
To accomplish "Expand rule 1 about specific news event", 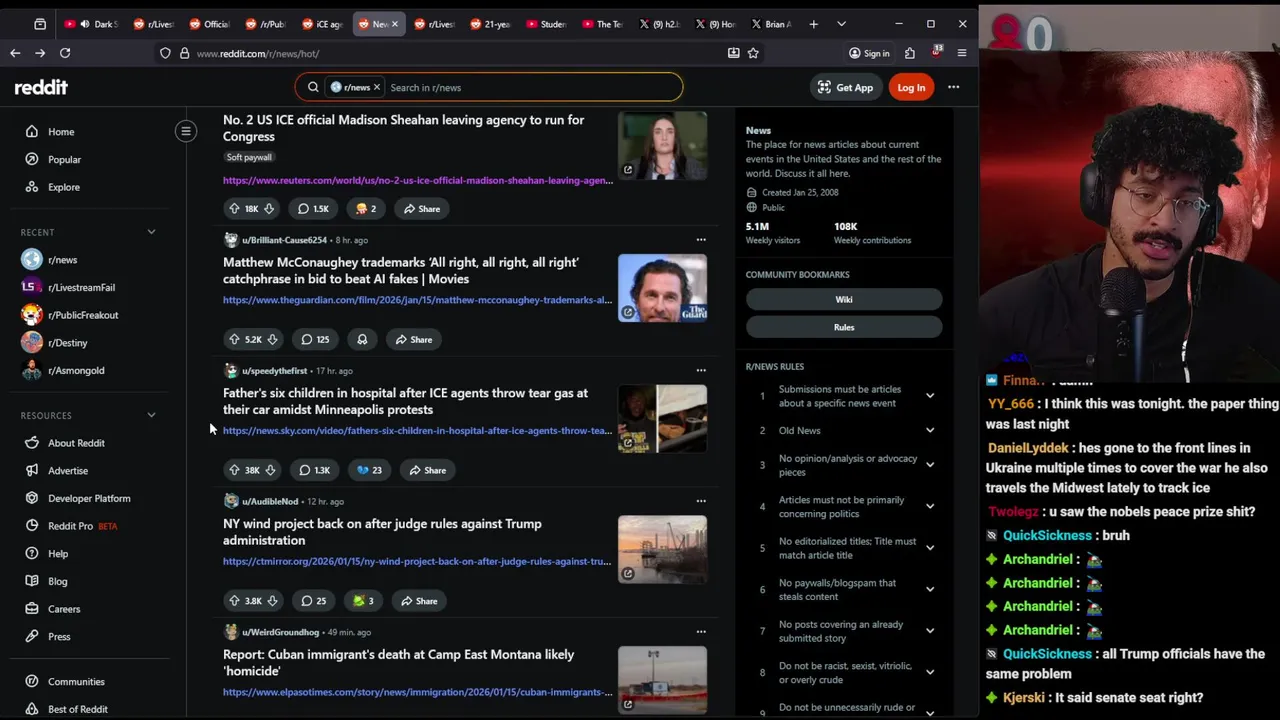I will point(929,396).
